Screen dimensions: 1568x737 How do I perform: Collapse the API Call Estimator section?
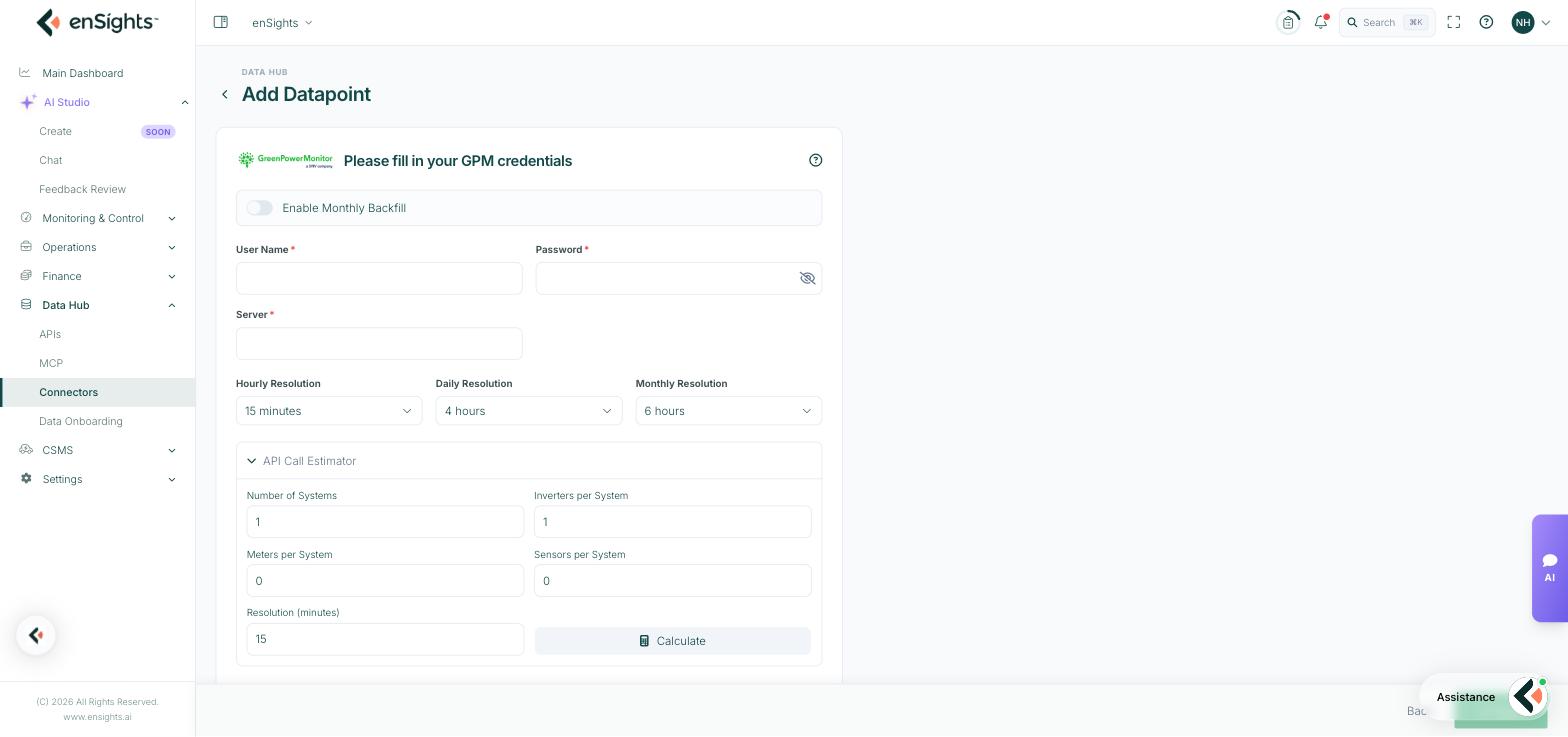click(529, 461)
